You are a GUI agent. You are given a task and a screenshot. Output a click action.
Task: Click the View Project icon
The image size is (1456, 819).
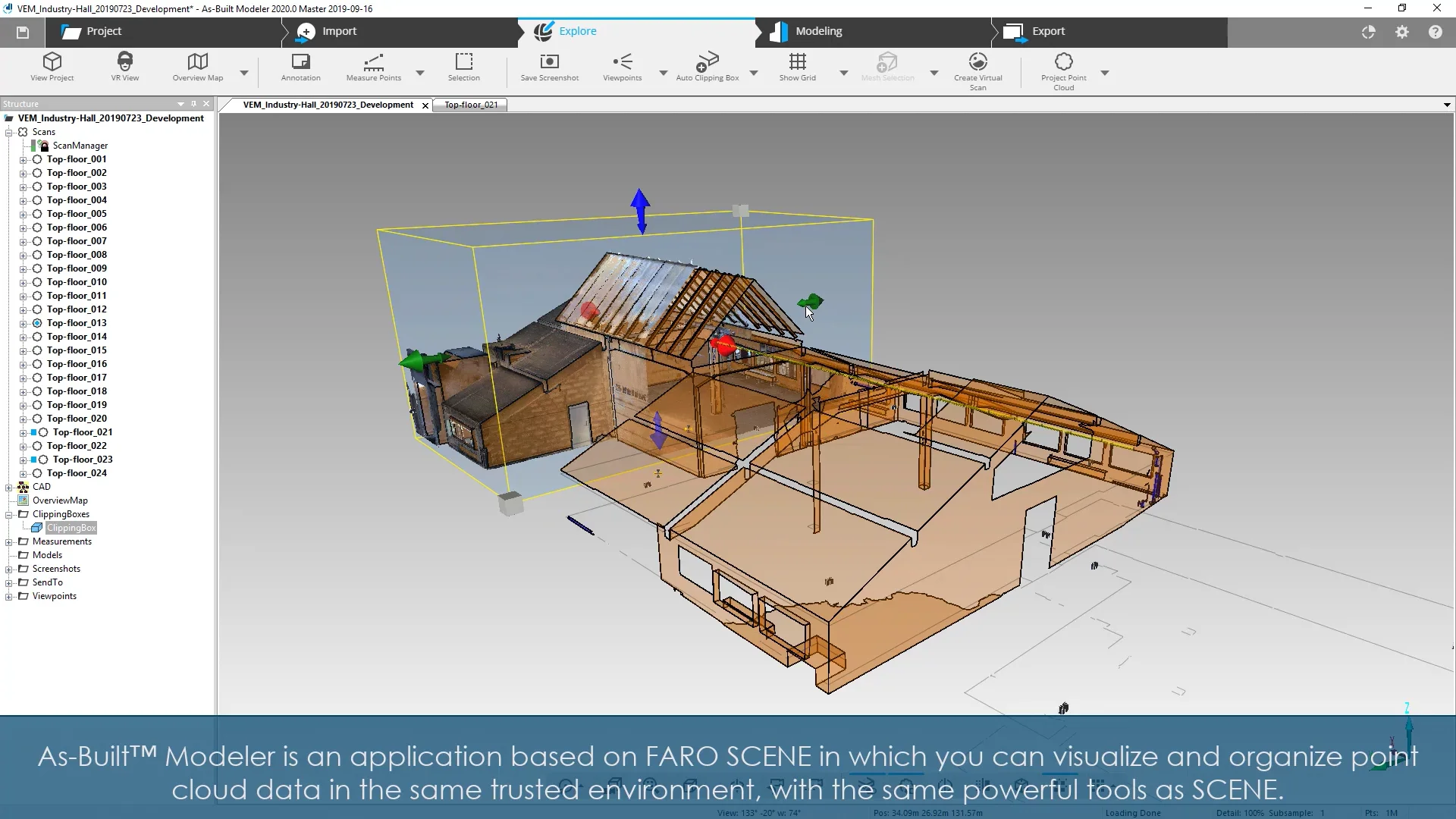tap(52, 62)
